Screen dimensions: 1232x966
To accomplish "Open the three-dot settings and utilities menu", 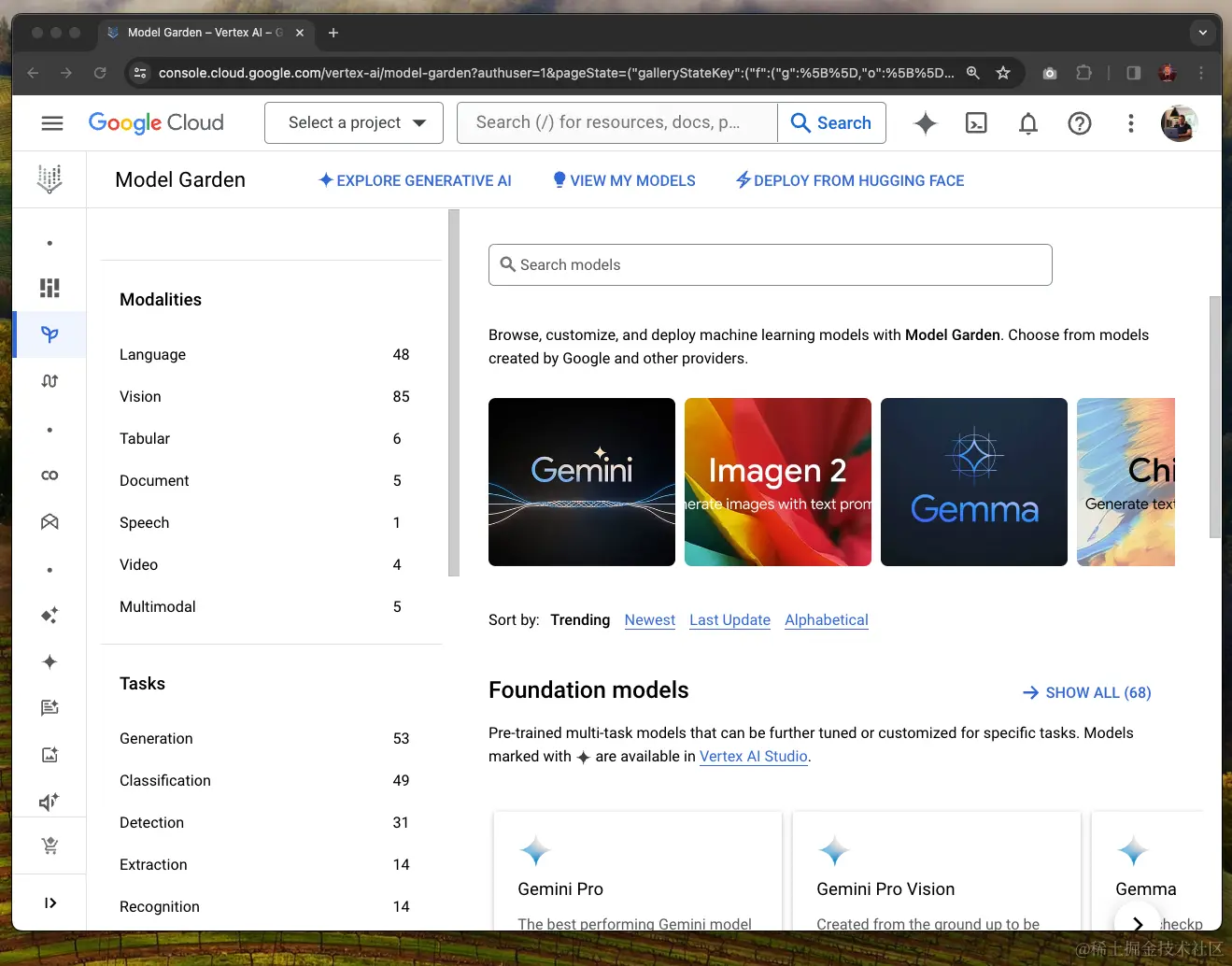I will [1131, 122].
